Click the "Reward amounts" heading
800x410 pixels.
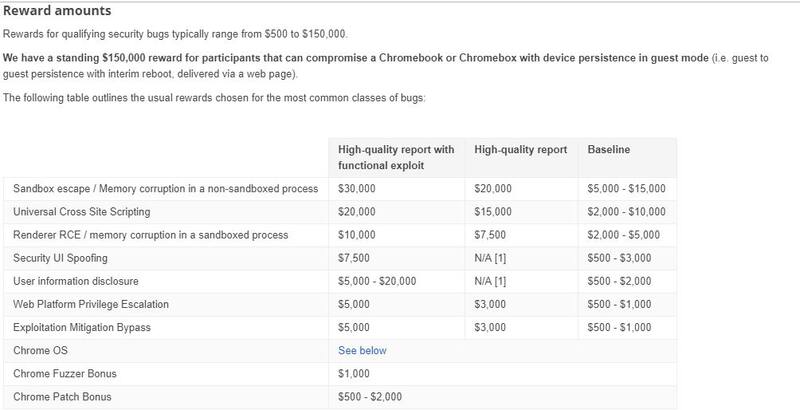58,11
